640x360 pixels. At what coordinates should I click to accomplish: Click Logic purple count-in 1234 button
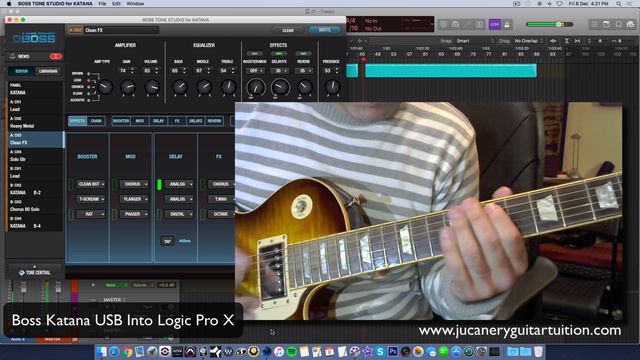click(494, 24)
